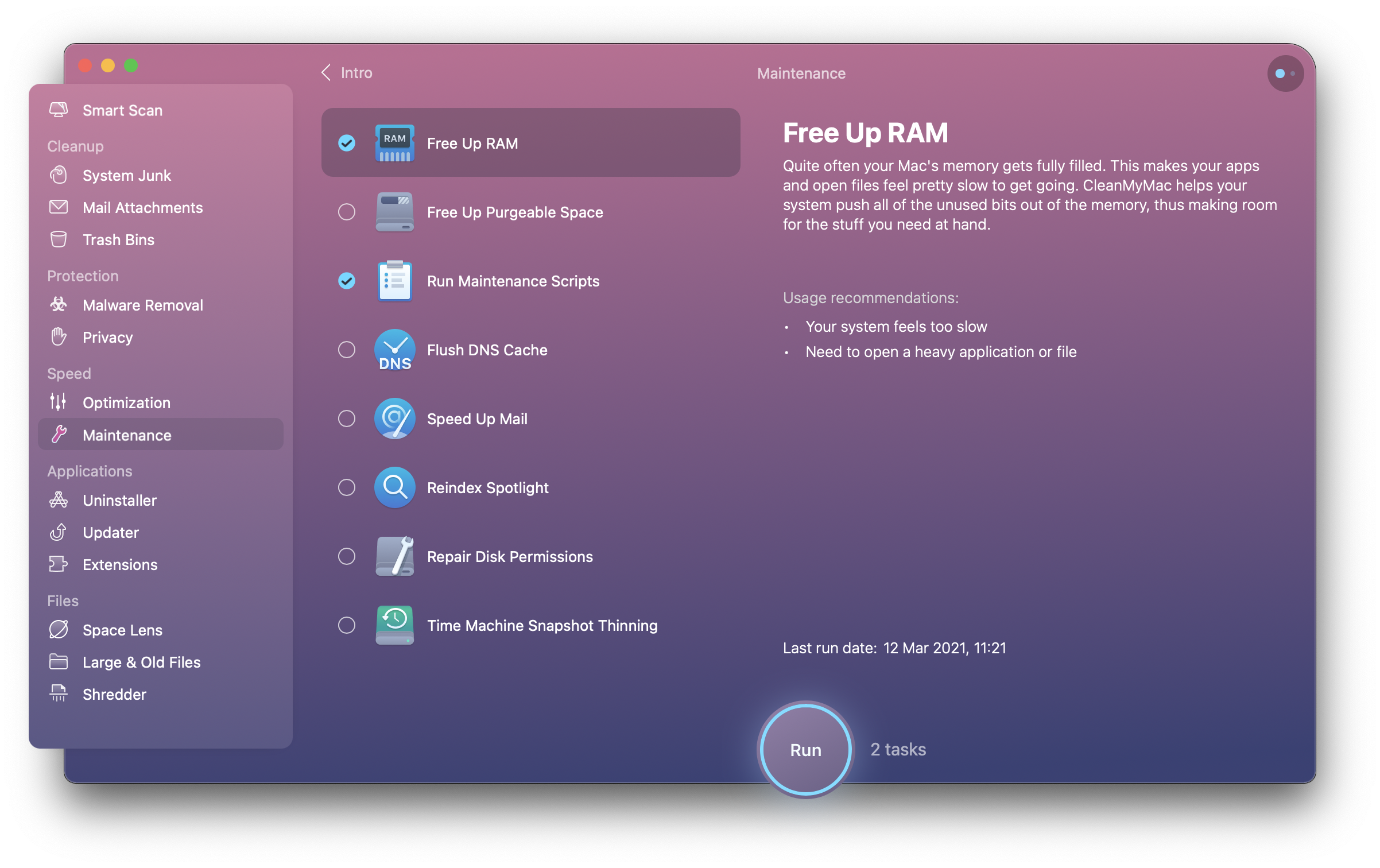
Task: Run the 2 selected maintenance tasks
Action: 805,748
